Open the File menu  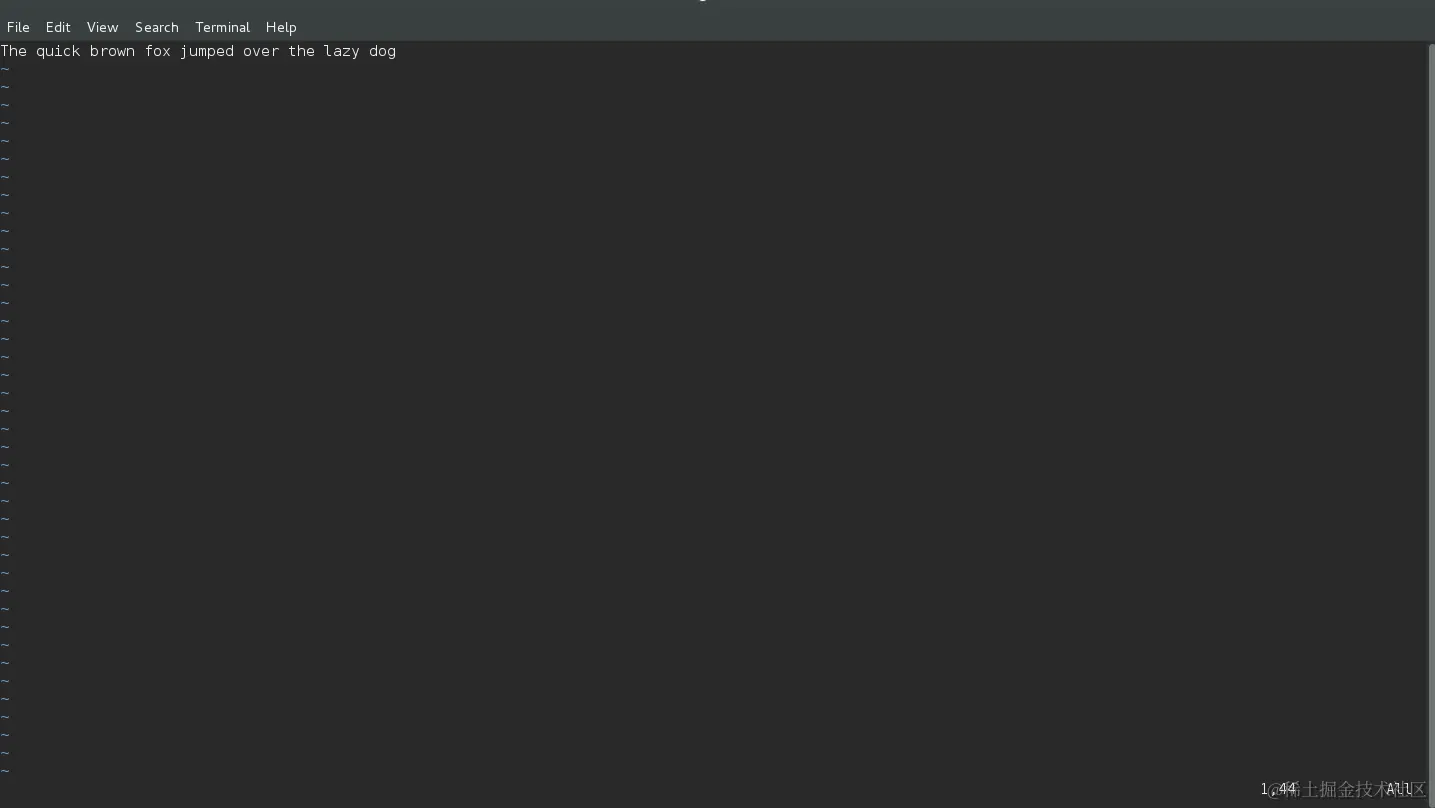pos(18,27)
